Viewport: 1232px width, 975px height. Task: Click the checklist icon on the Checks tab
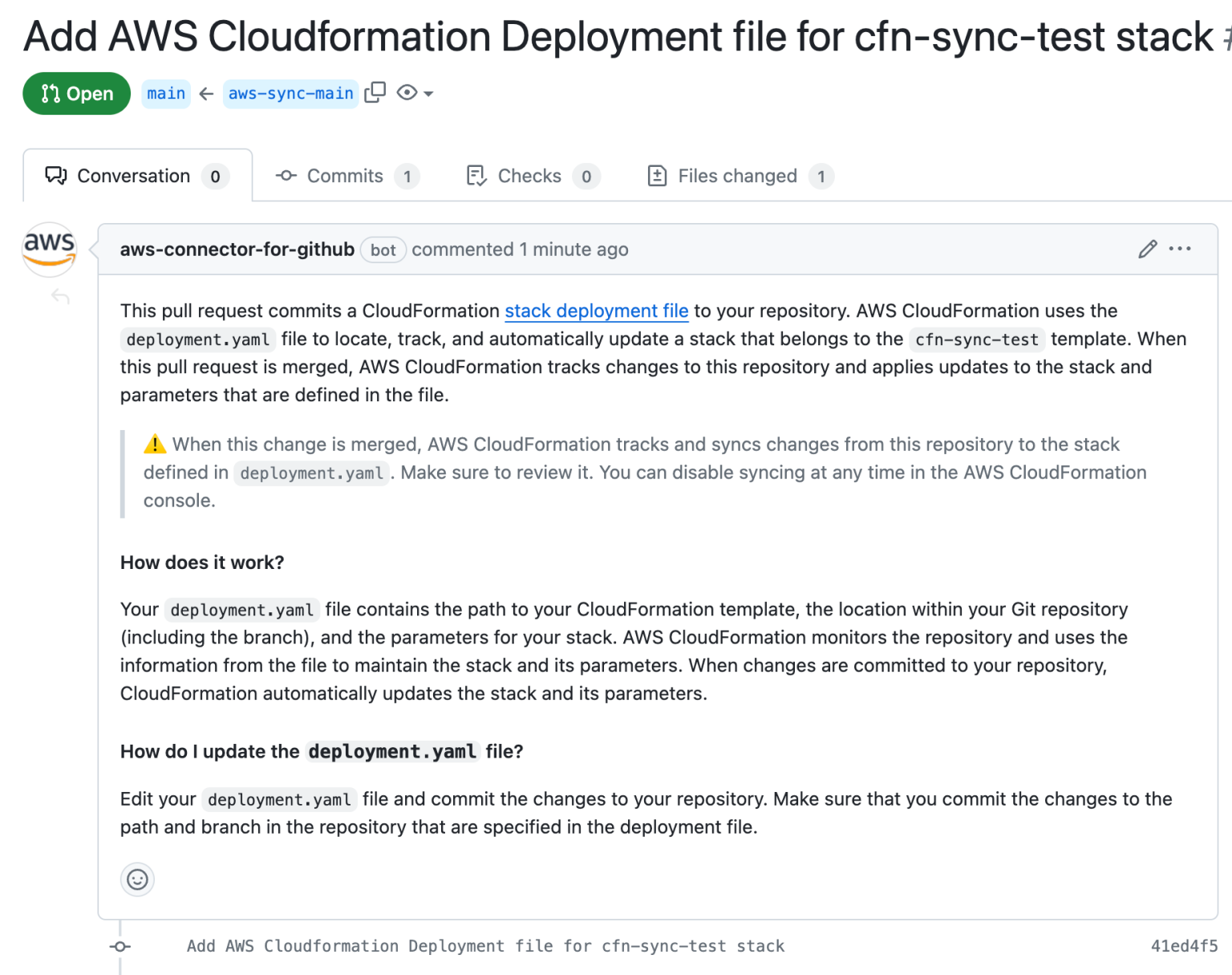(x=476, y=175)
